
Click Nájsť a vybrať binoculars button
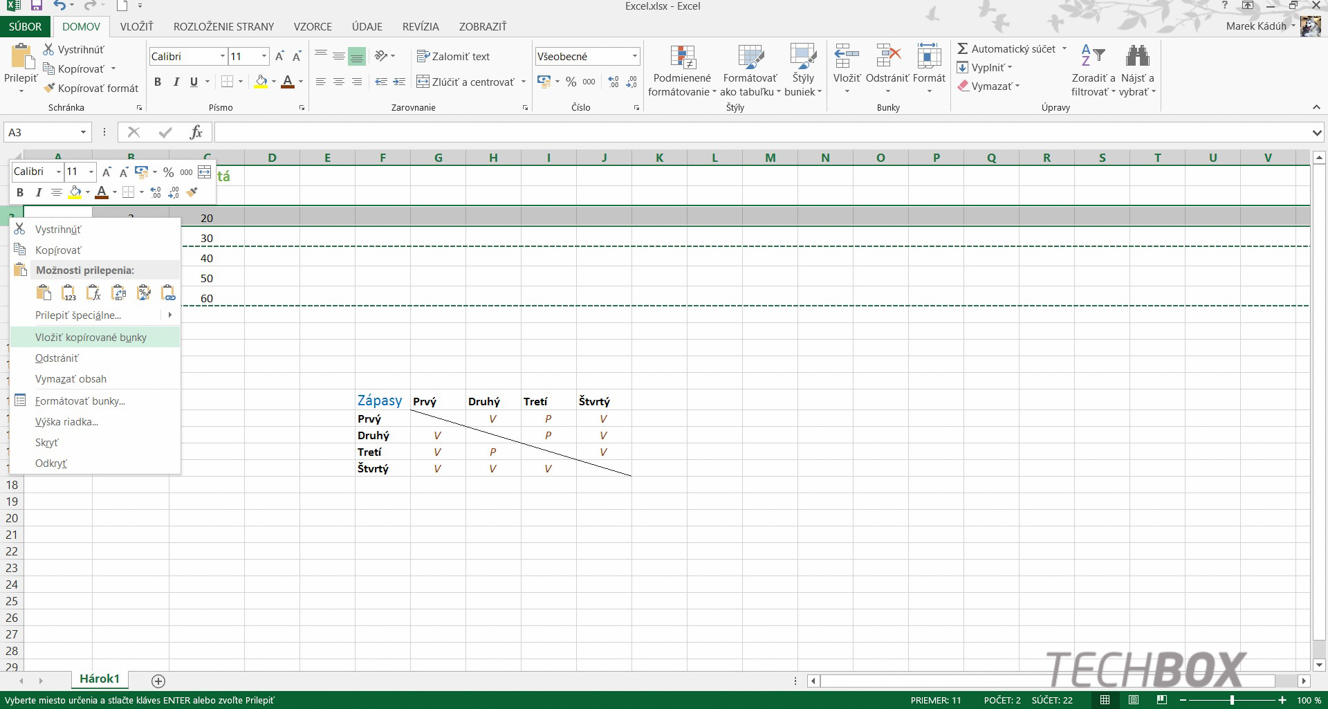(x=1137, y=70)
